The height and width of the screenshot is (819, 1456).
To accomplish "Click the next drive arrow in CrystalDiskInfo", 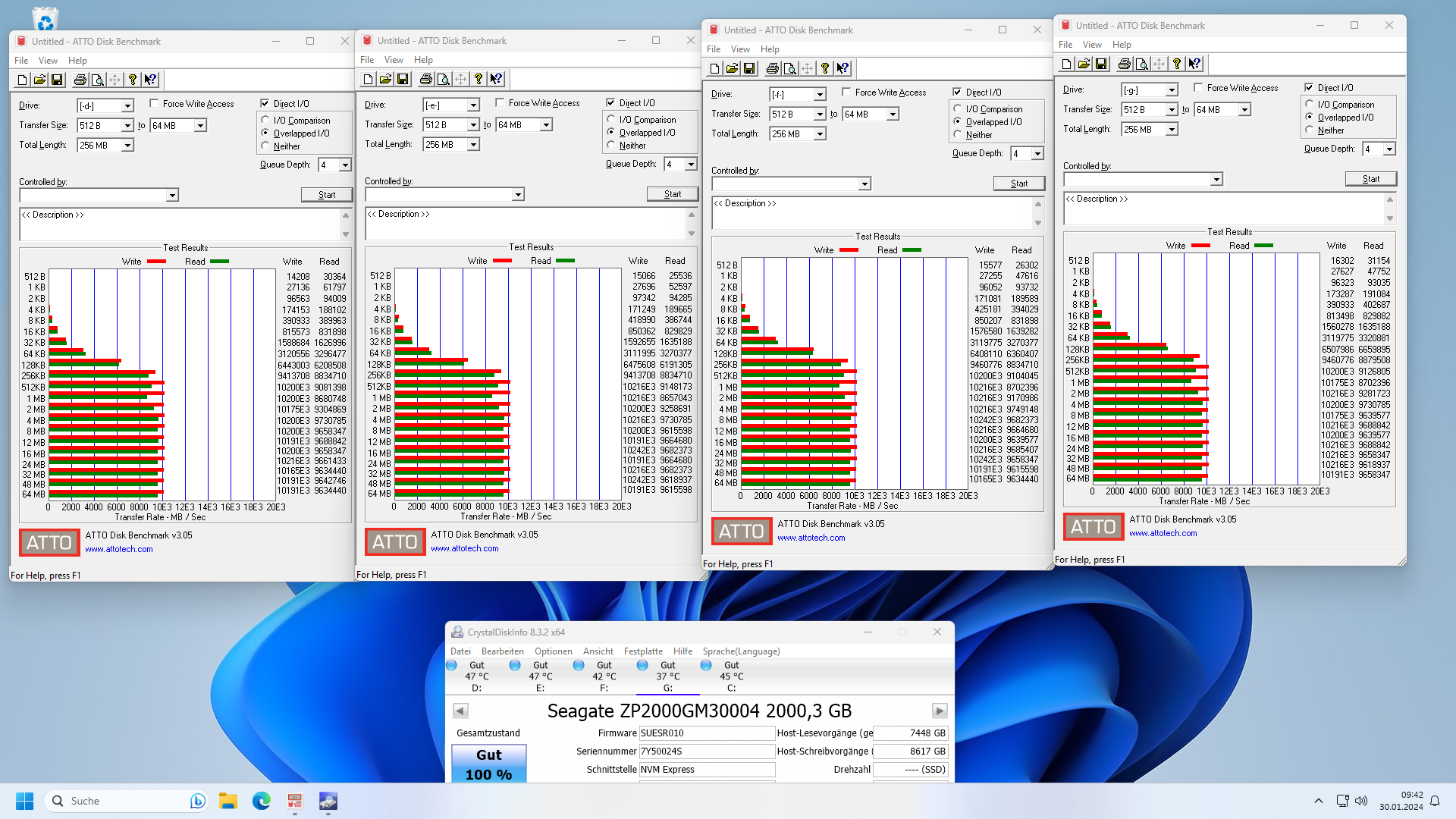I will (x=940, y=711).
